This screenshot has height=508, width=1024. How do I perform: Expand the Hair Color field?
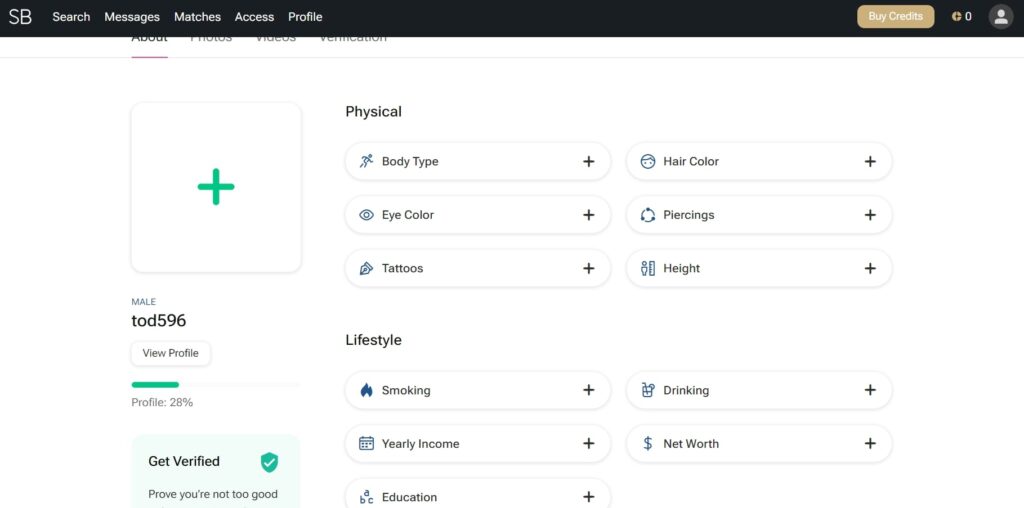tap(869, 161)
